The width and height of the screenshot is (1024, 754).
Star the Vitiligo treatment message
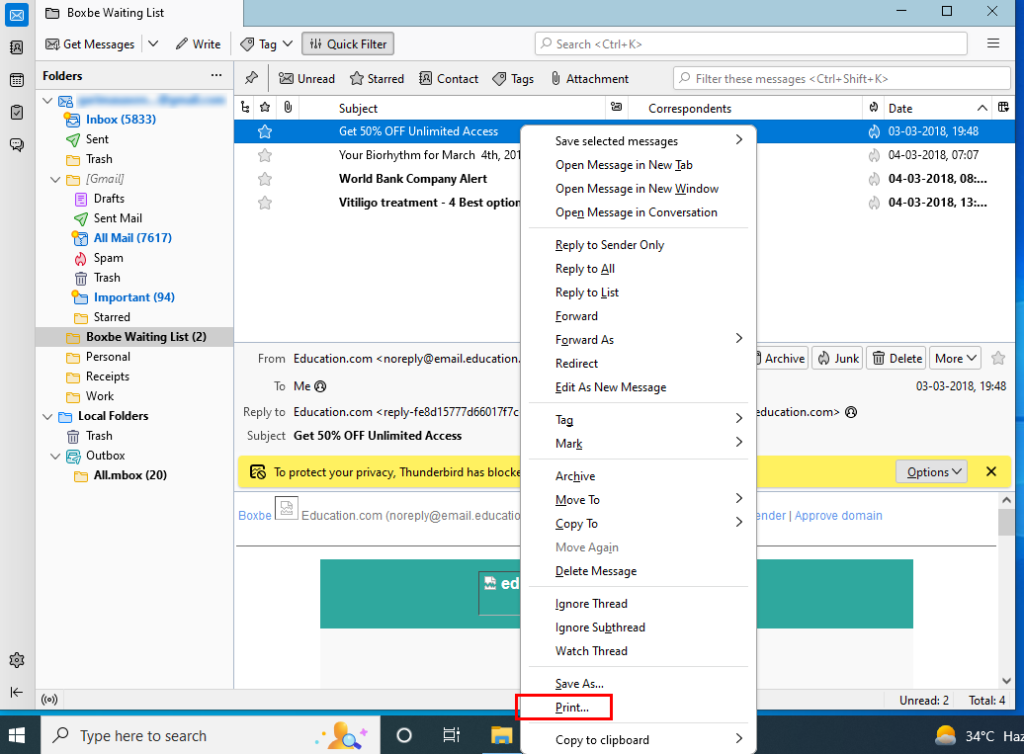[264, 203]
